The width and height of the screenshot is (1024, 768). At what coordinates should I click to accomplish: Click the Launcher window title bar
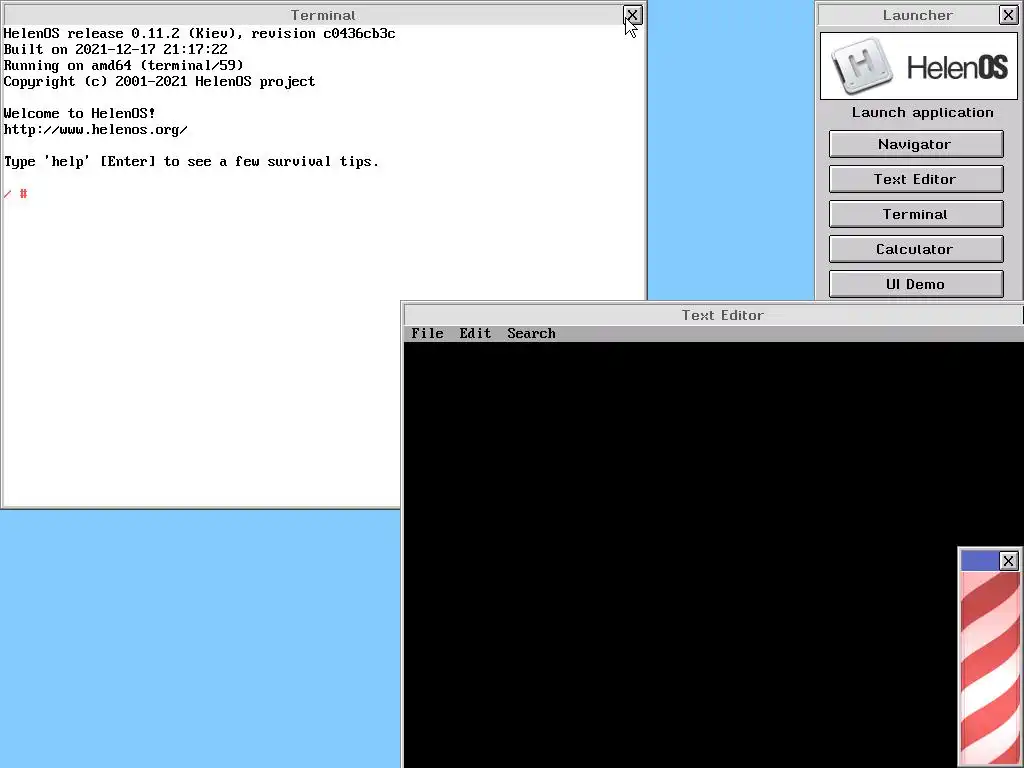click(x=908, y=14)
